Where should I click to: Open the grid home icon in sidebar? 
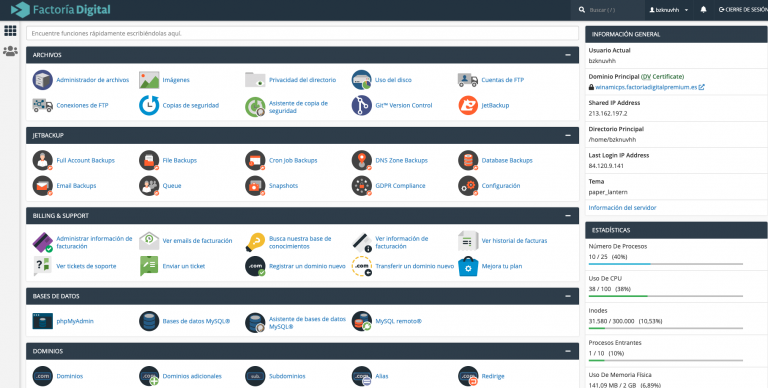pos(10,30)
